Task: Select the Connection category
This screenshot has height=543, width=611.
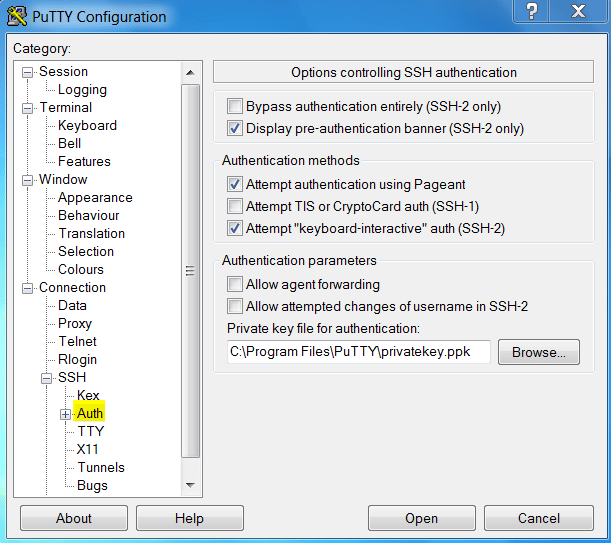Action: tap(72, 288)
